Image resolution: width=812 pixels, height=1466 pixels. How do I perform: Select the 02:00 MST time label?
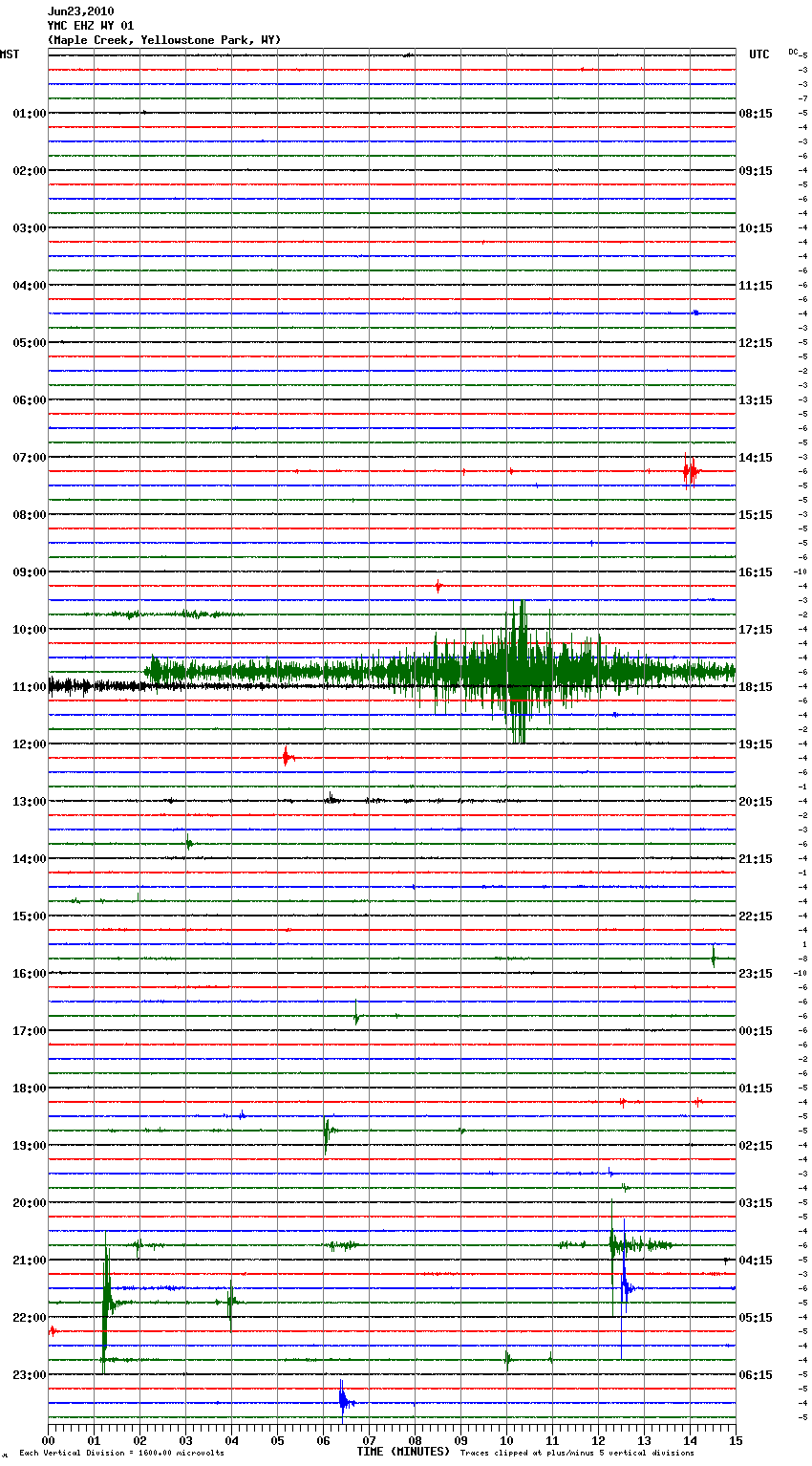(29, 171)
